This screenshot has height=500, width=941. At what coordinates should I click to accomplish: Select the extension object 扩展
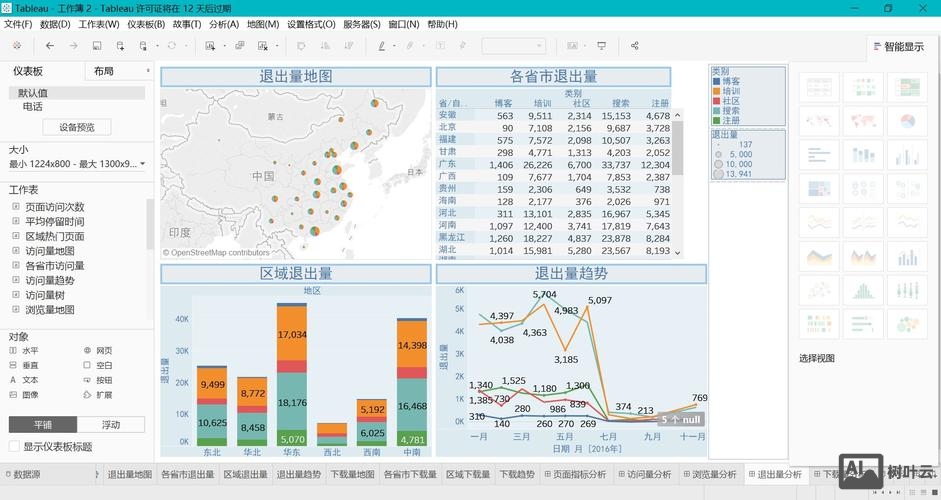[x=98, y=395]
